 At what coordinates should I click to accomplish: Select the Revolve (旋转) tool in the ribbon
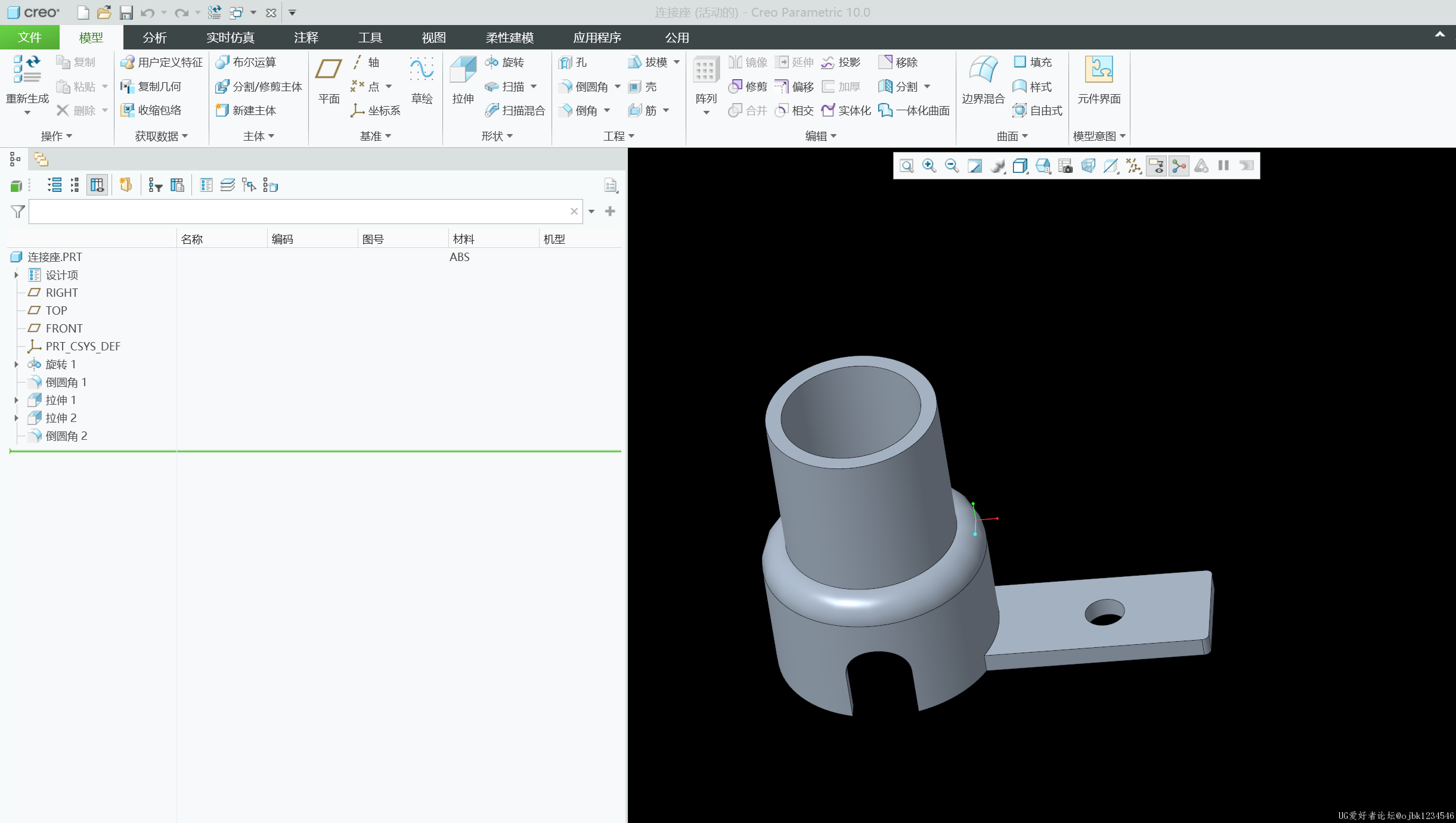[x=504, y=62]
